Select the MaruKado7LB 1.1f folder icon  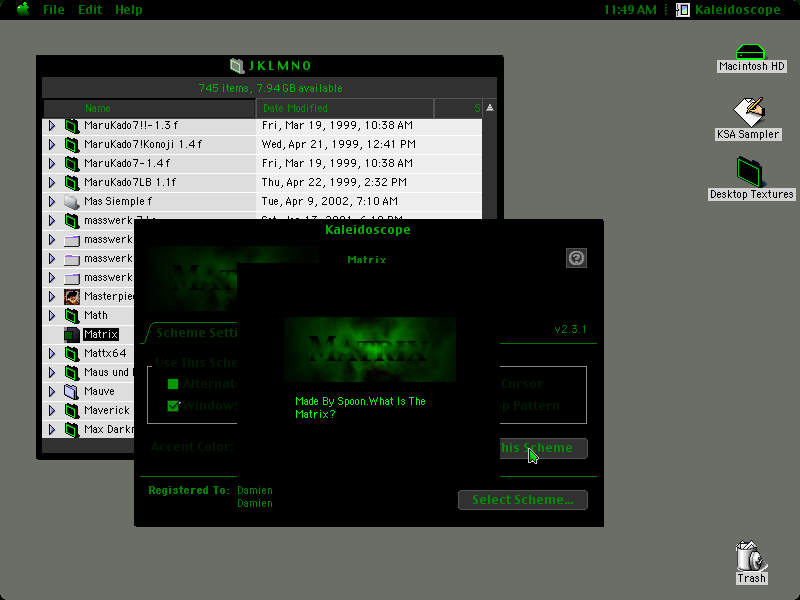pyautogui.click(x=71, y=182)
